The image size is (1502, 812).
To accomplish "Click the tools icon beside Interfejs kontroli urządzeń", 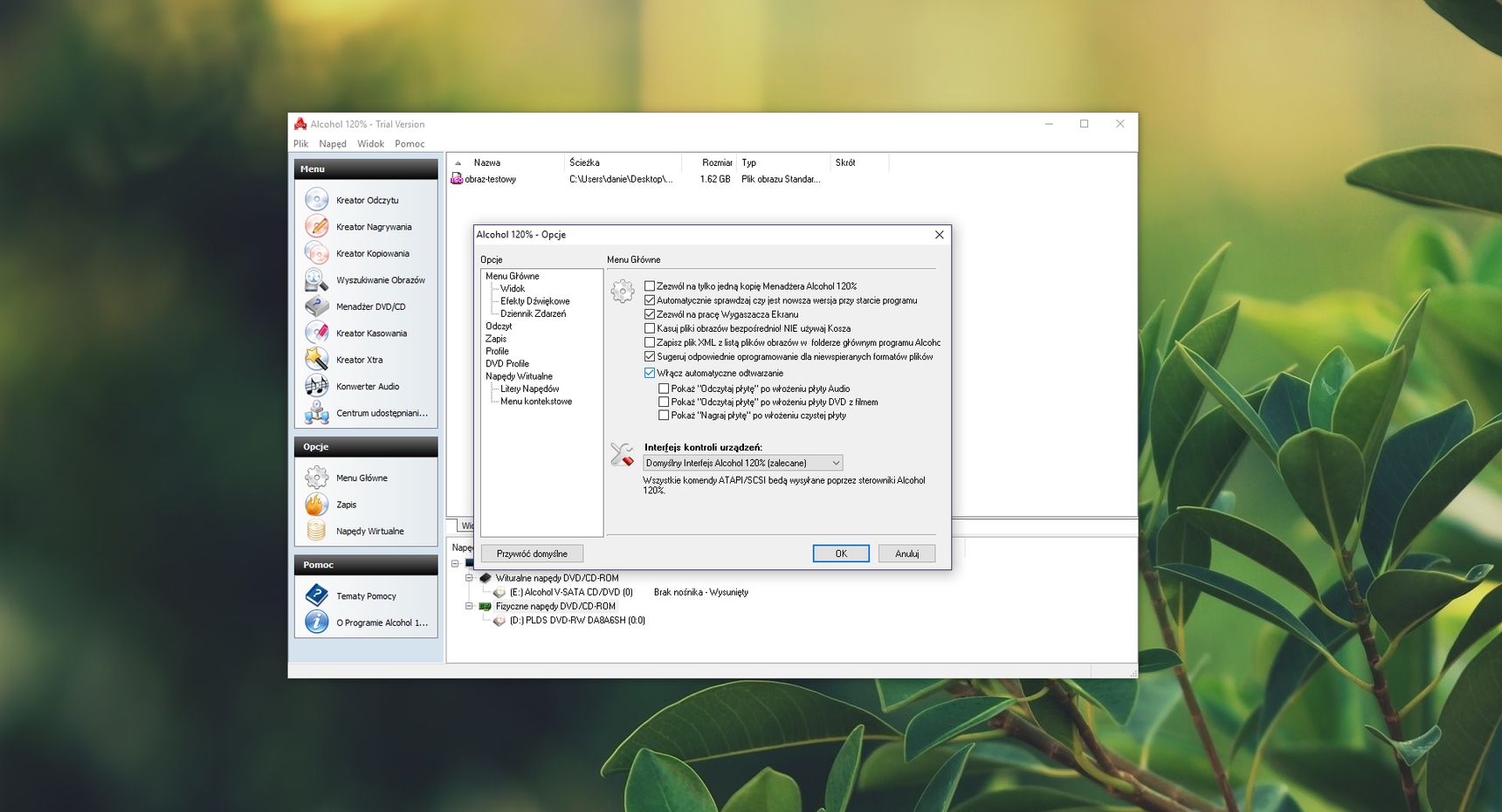I will 622,454.
